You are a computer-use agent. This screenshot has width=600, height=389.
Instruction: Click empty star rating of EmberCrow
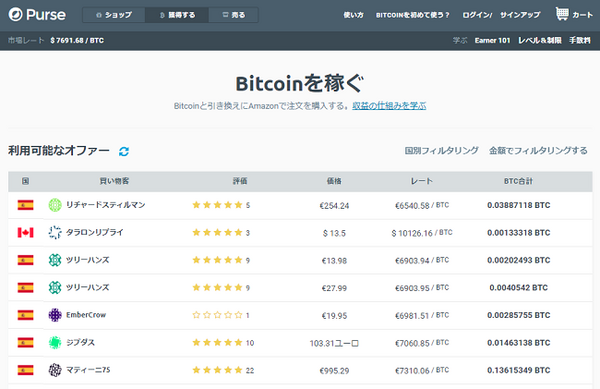pyautogui.click(x=217, y=315)
